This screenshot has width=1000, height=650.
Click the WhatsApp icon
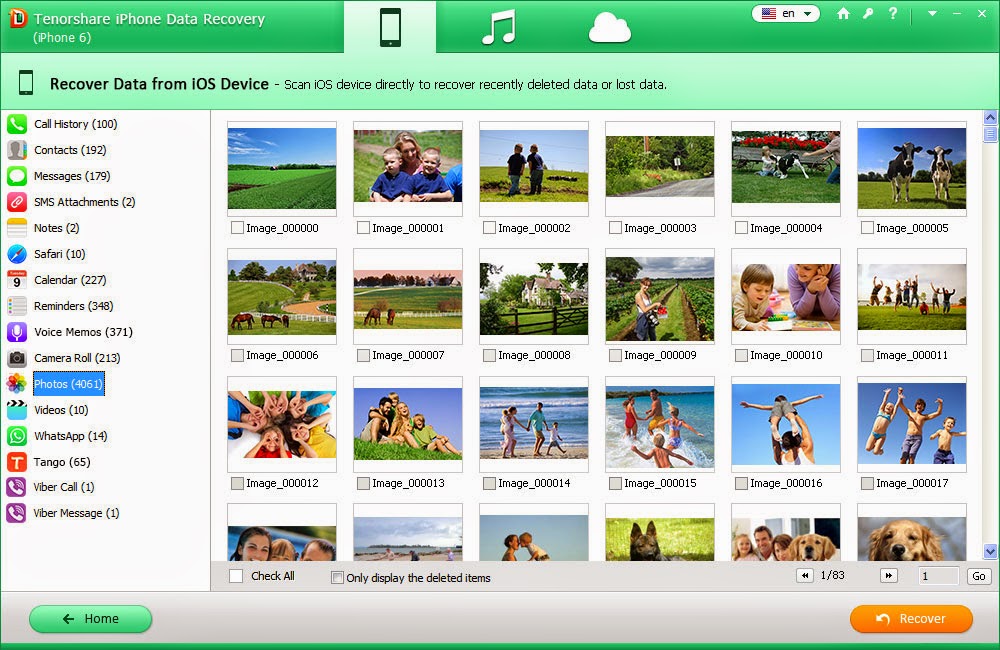point(17,436)
